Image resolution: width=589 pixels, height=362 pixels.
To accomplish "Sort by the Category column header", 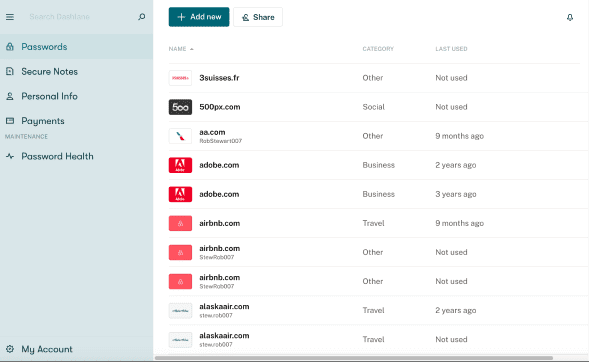I will [x=378, y=49].
